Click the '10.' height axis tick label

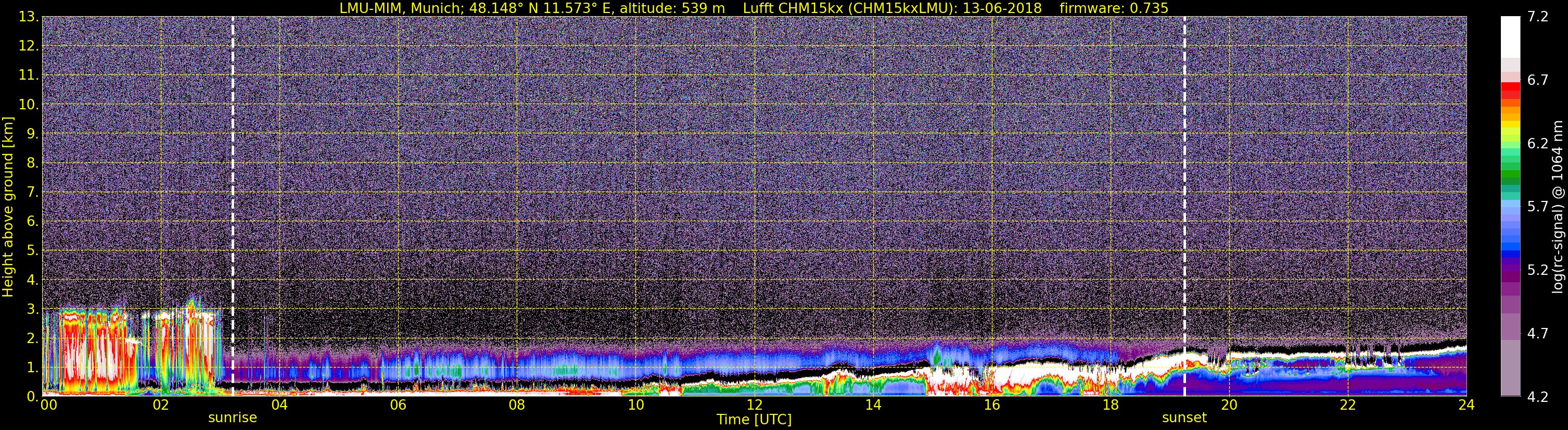29,105
